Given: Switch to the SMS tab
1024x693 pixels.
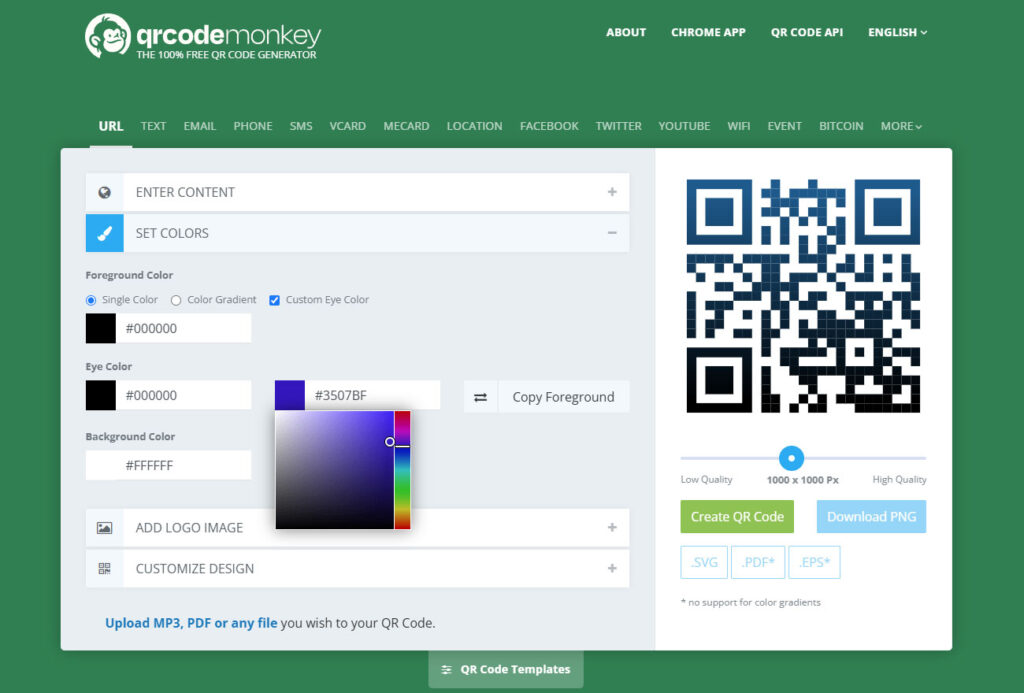Looking at the screenshot, I should tap(301, 126).
